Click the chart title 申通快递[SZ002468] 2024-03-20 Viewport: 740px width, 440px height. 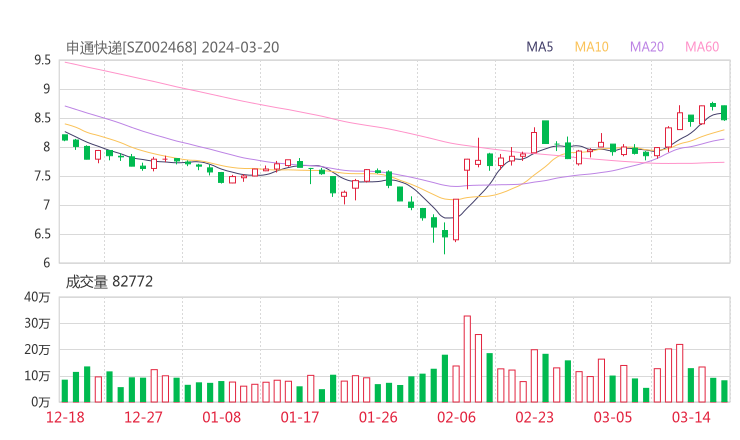[x=172, y=47]
